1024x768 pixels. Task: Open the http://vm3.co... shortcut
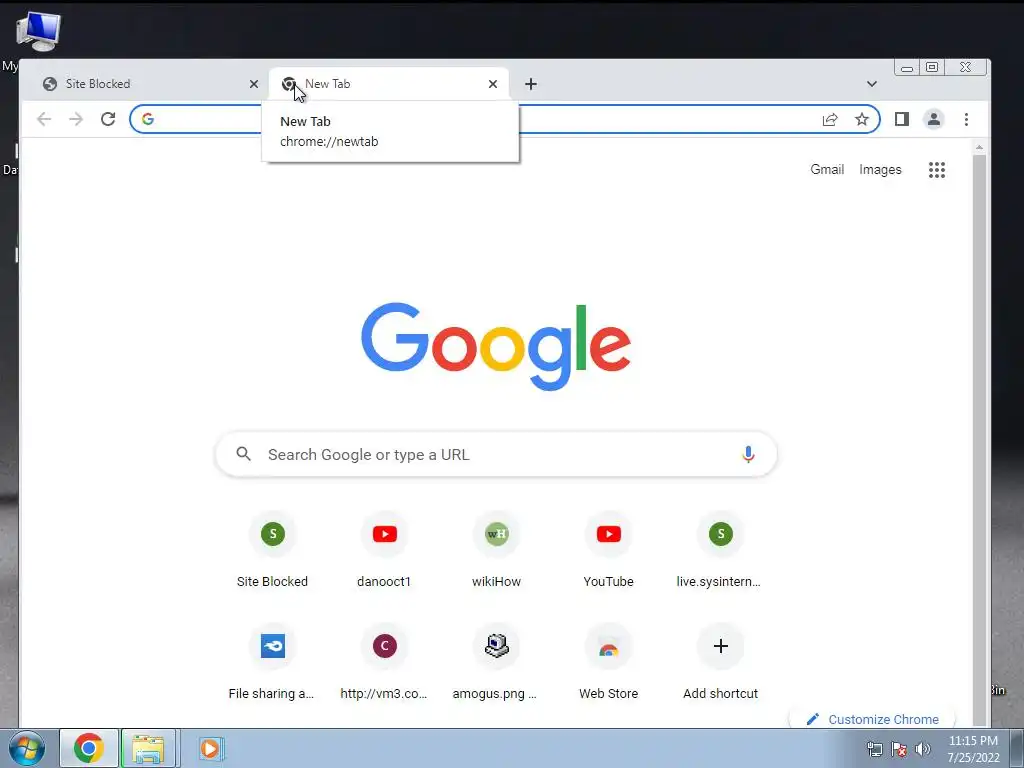click(x=385, y=662)
